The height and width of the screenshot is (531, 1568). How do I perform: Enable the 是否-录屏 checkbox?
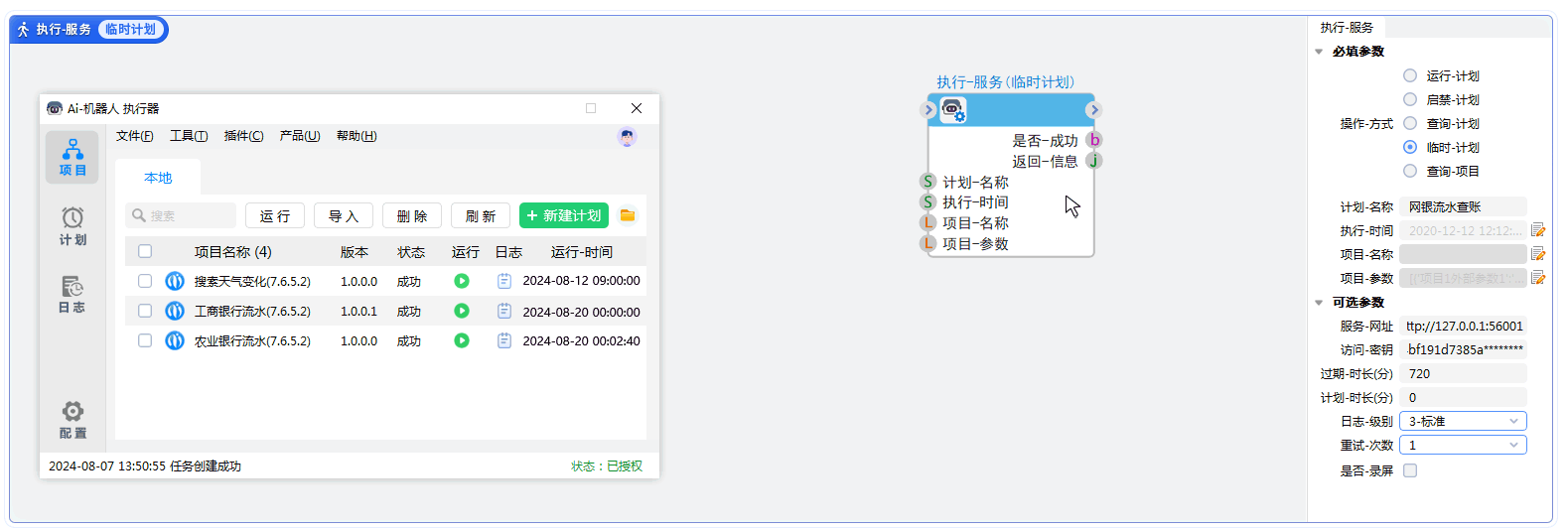point(1410,470)
